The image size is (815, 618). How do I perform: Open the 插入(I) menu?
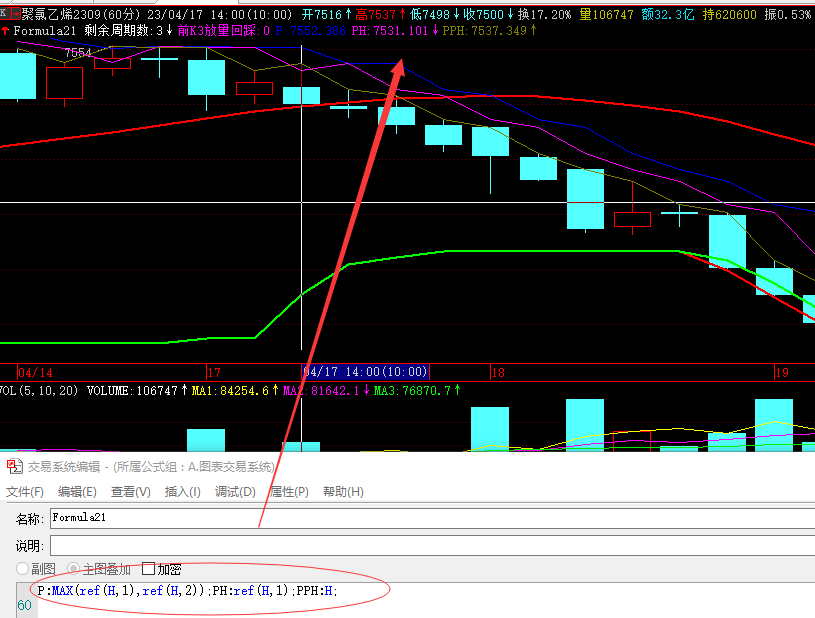click(x=182, y=492)
